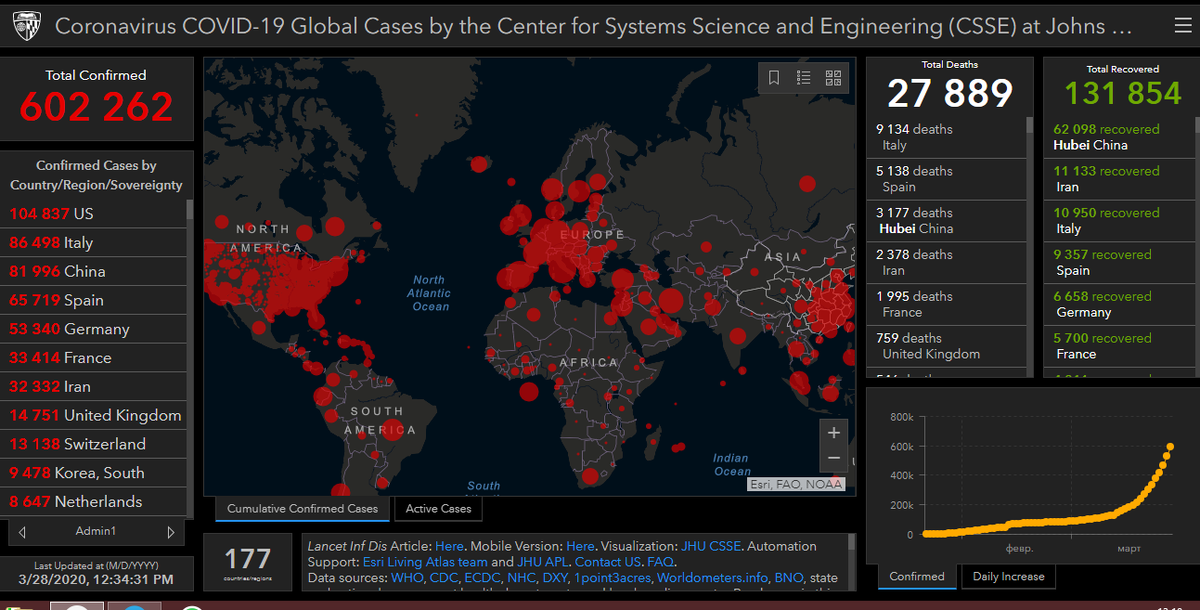Image resolution: width=1200 pixels, height=610 pixels.
Task: Select the Confirmed chart tab
Action: coord(917,576)
